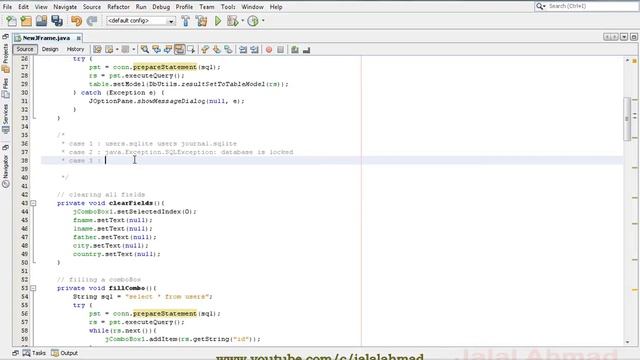Collapse the fillCombo method fold
The image size is (640, 360).
click(33, 288)
